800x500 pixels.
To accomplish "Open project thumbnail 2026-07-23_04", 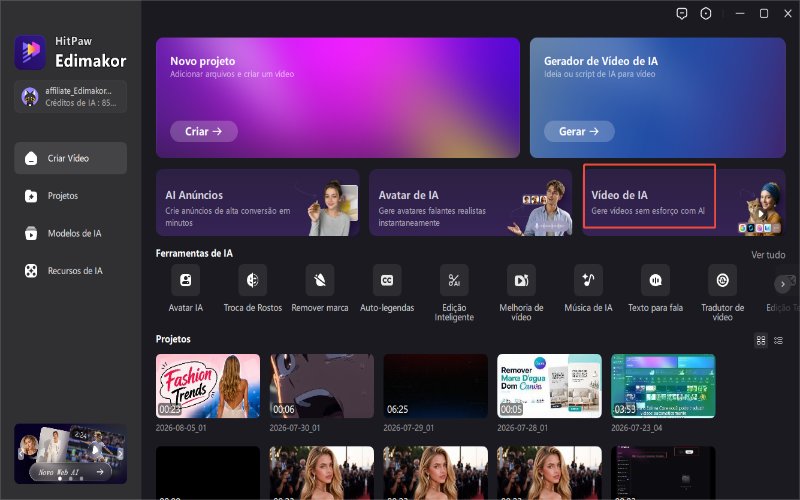I will click(663, 386).
